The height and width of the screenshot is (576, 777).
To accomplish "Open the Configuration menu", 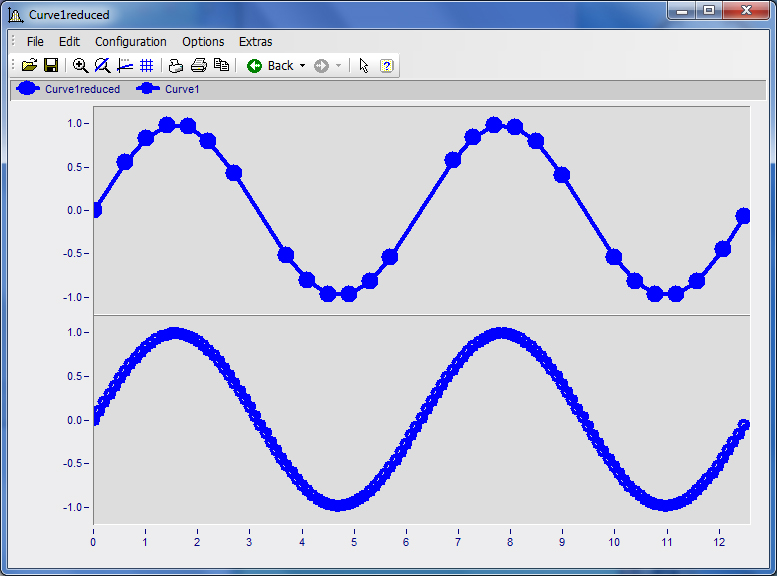I will [x=131, y=42].
